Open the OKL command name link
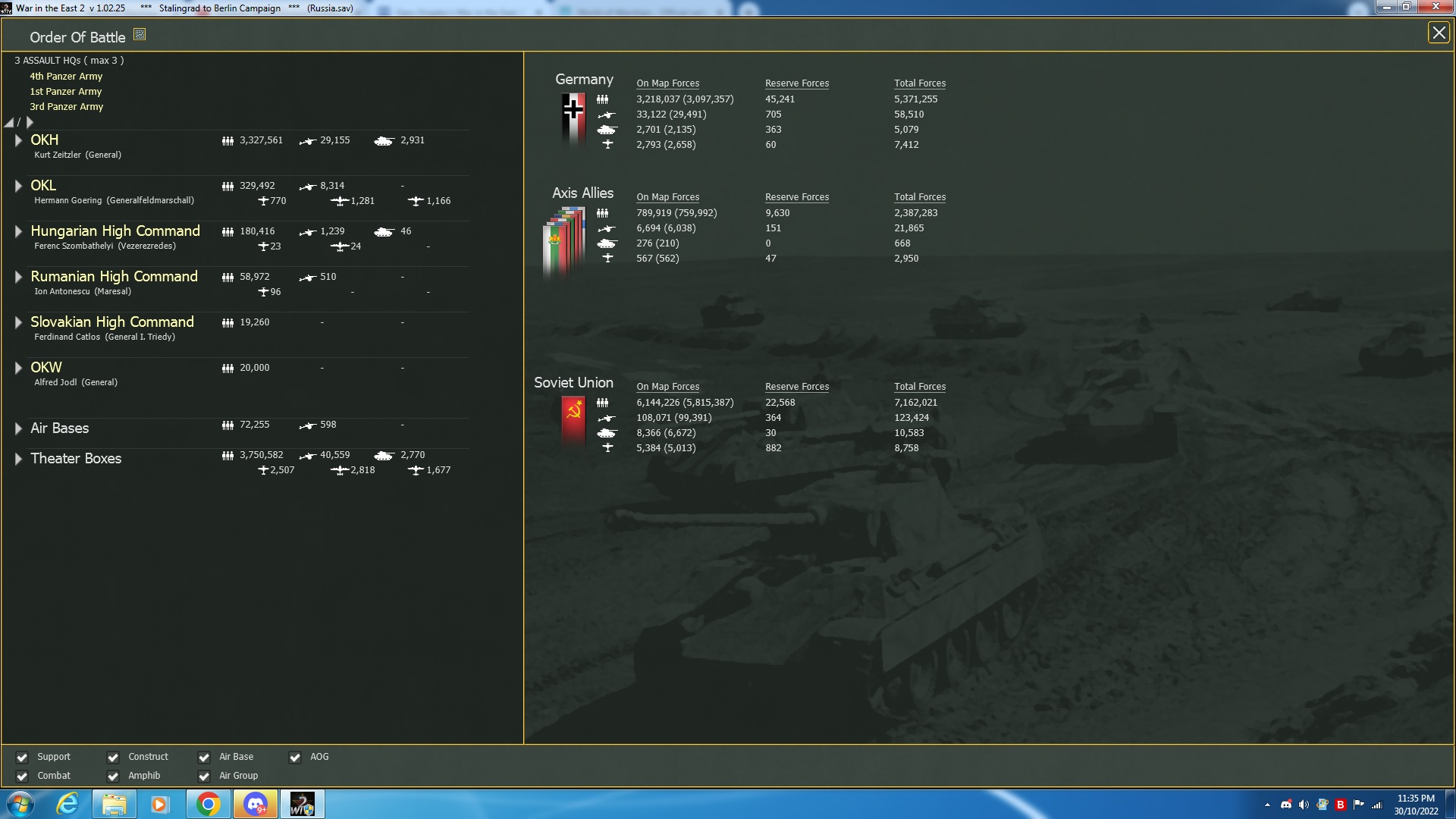 click(x=43, y=186)
